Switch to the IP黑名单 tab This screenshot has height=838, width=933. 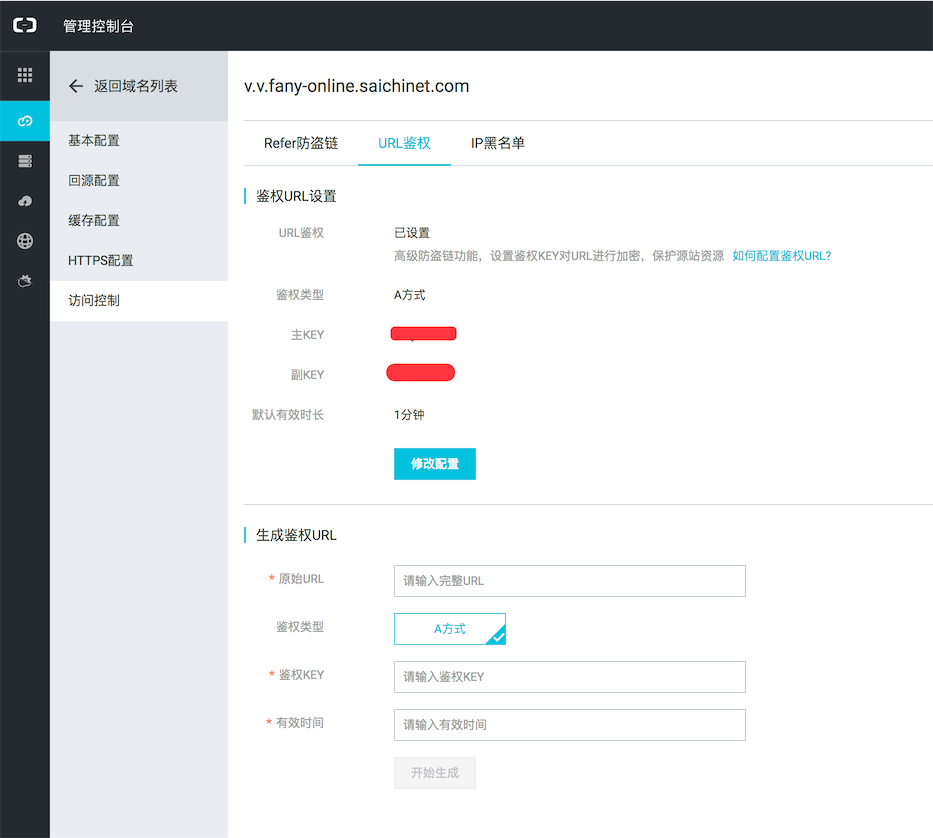coord(498,143)
